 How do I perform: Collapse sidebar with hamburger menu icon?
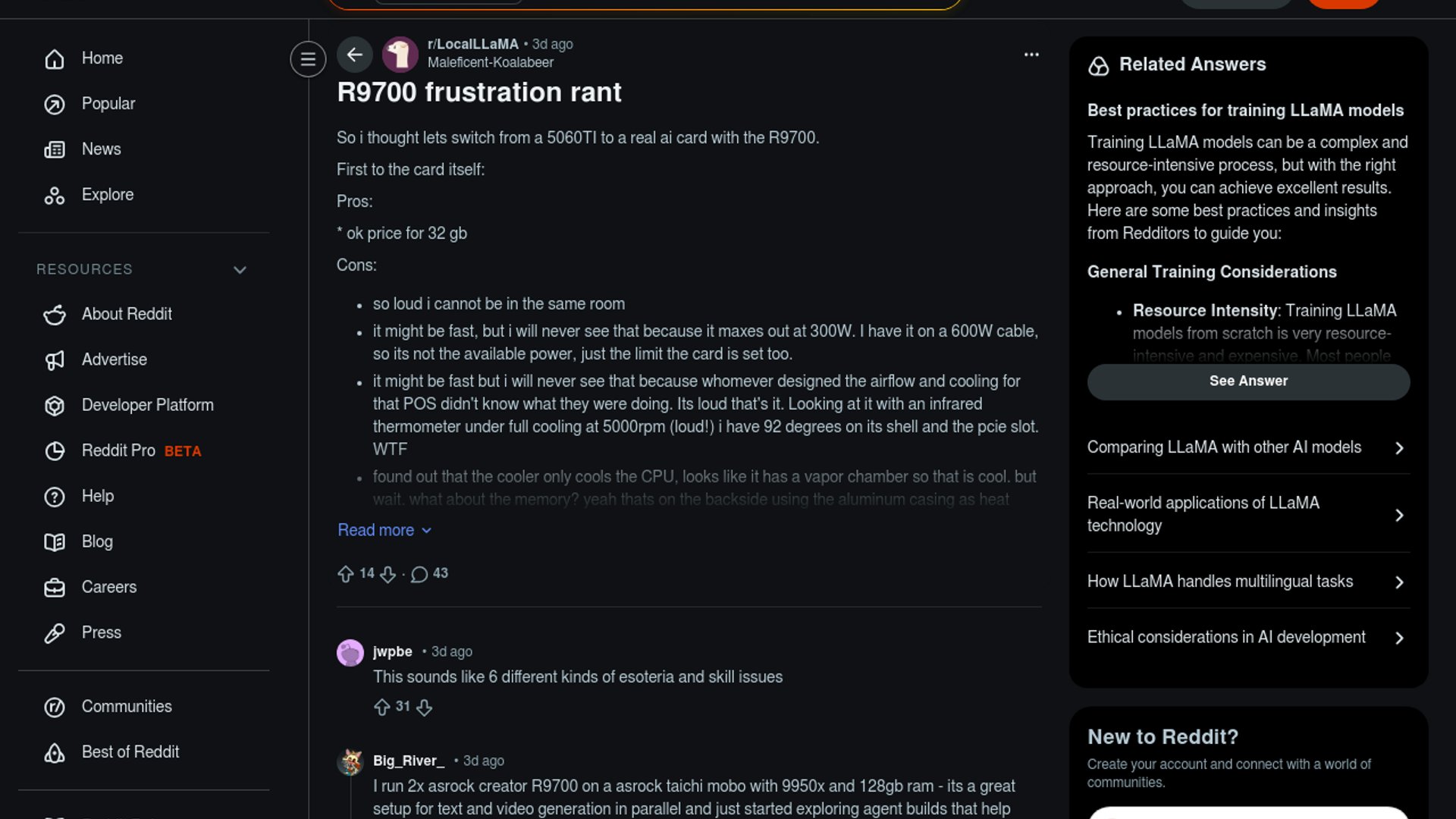point(308,59)
